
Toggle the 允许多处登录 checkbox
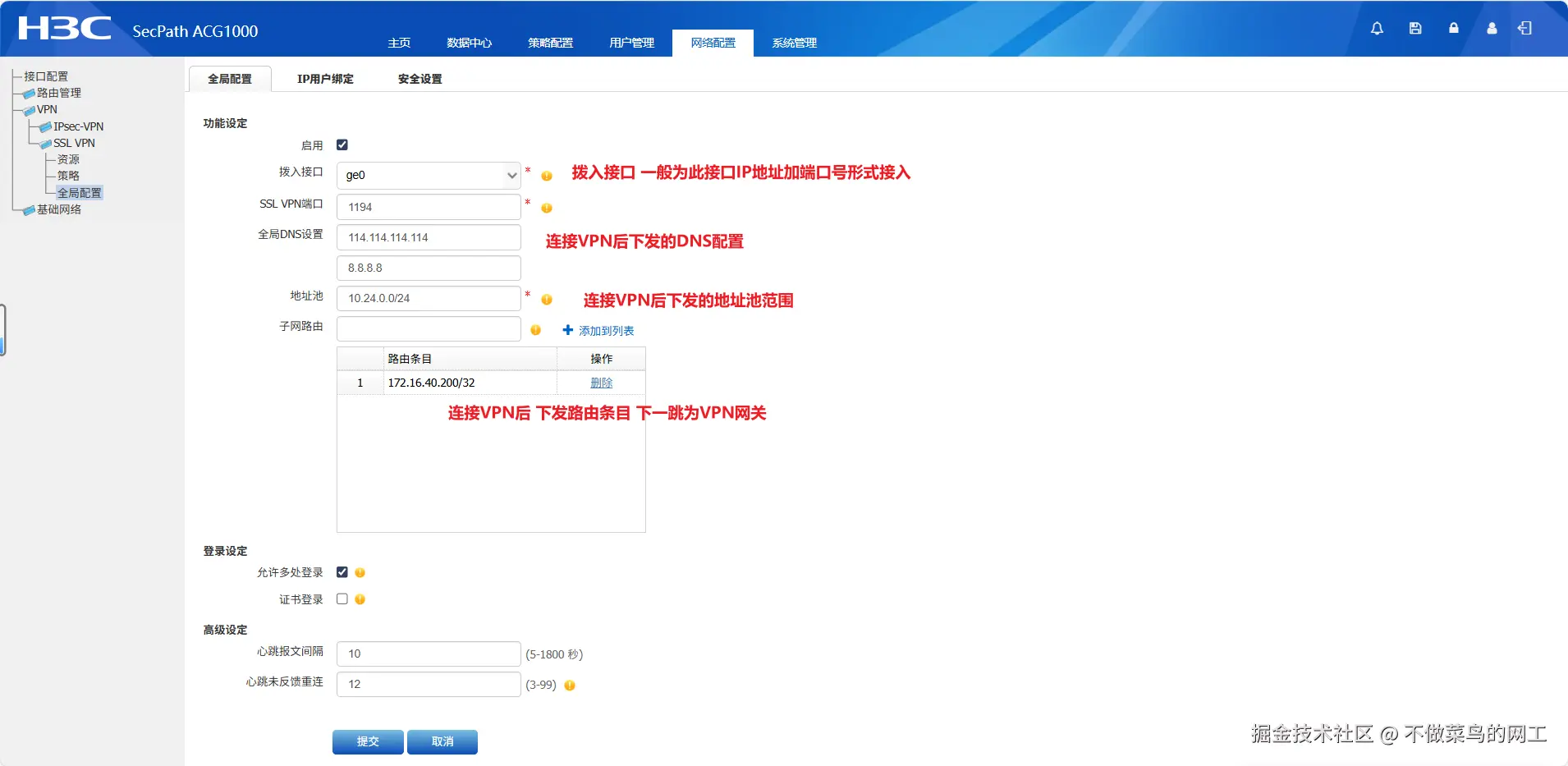342,571
